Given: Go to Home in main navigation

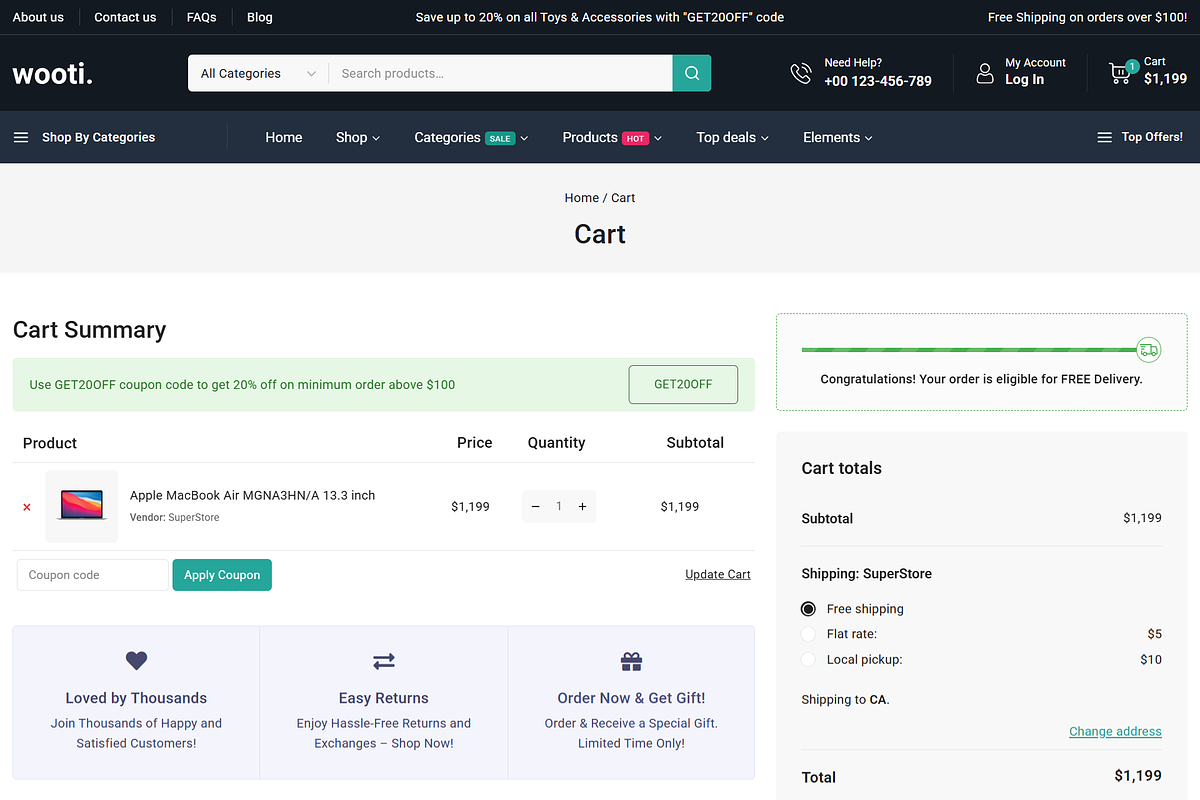Looking at the screenshot, I should tap(284, 138).
